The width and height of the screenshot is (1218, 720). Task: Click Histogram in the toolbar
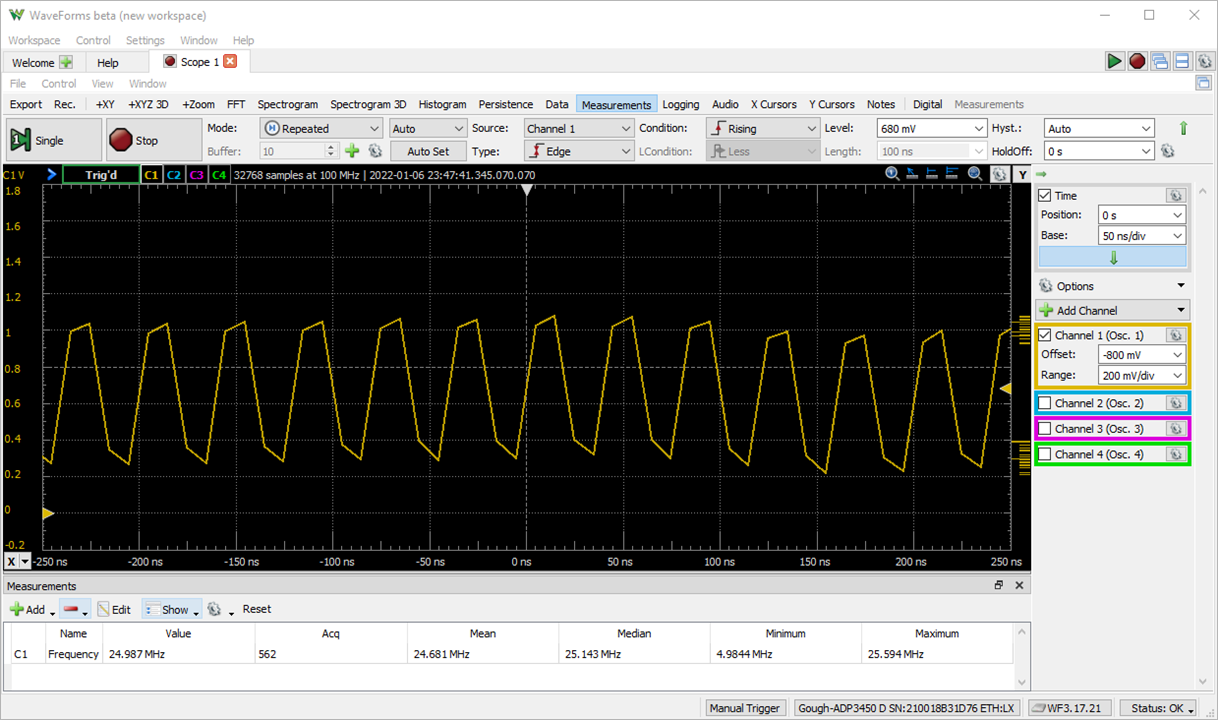pos(442,104)
